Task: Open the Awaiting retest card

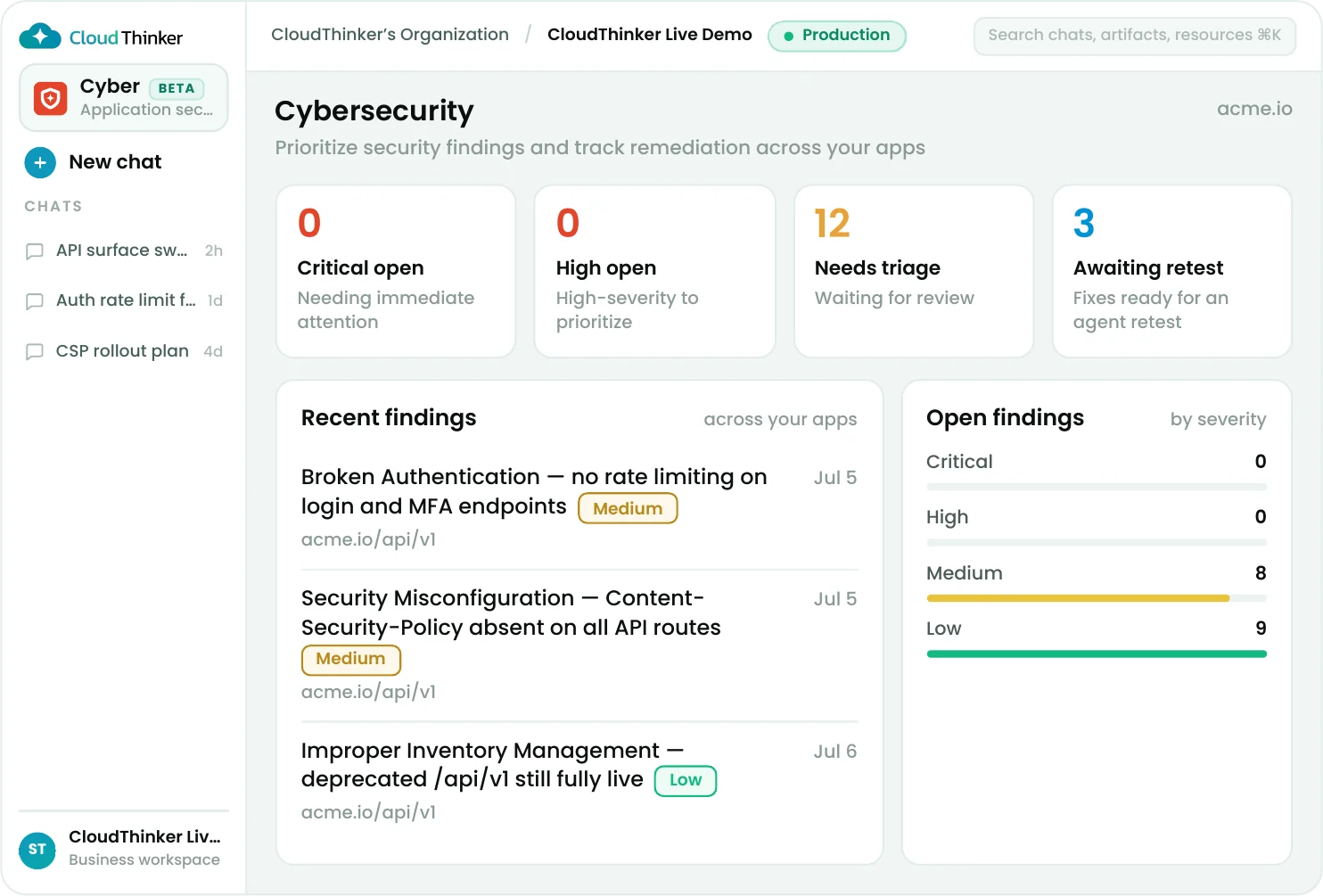Action: tap(1172, 271)
